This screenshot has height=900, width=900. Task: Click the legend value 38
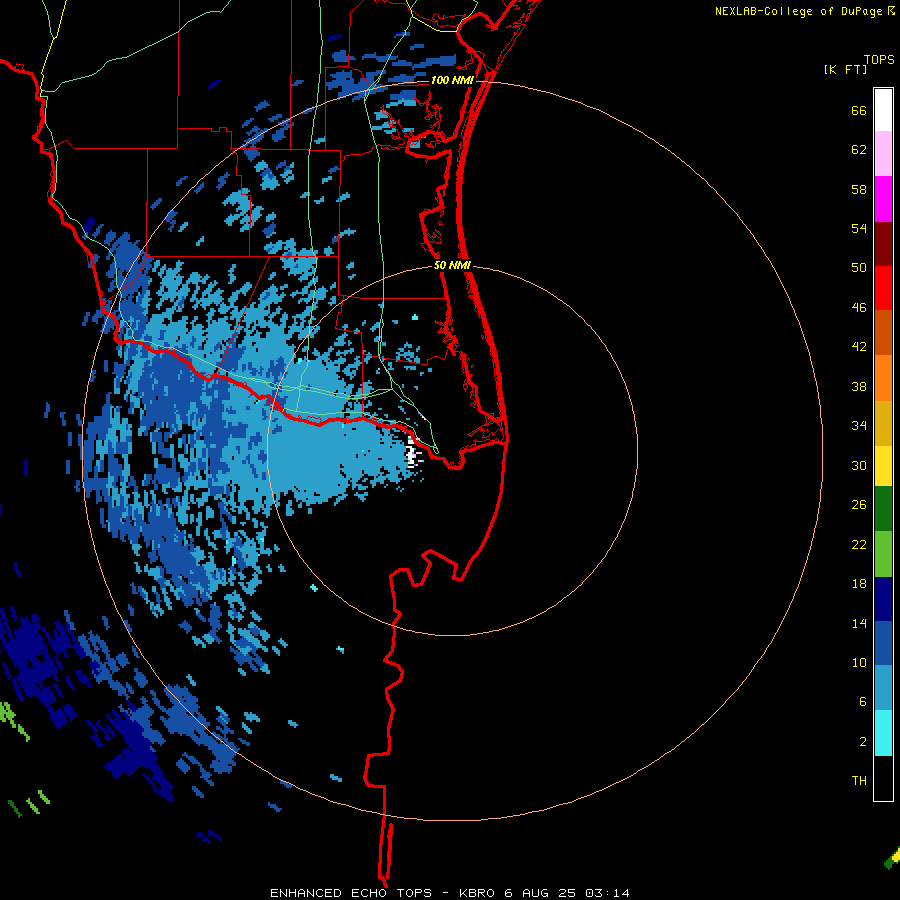point(859,387)
